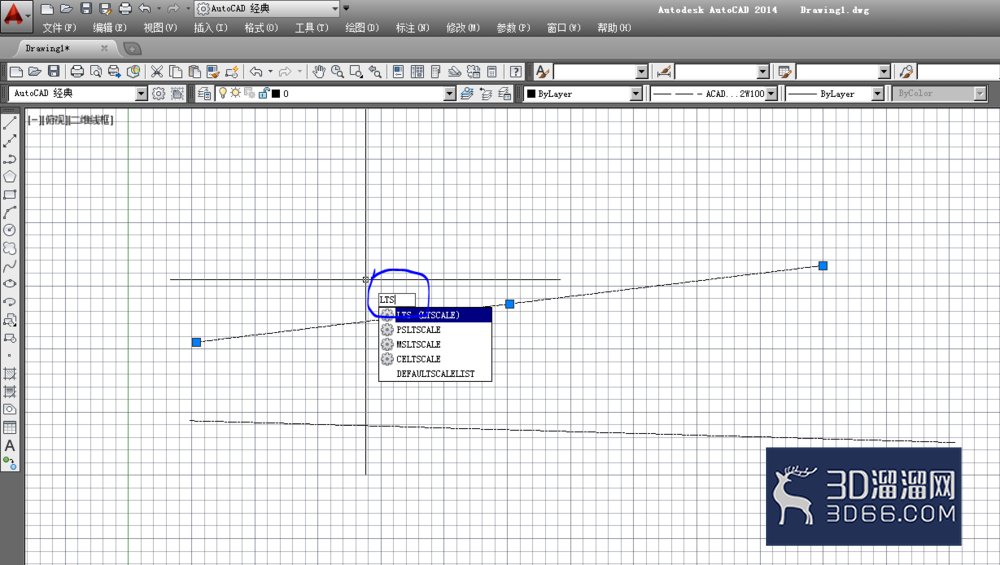1000x565 pixels.
Task: Click the middle blue grip on line
Action: (x=510, y=304)
